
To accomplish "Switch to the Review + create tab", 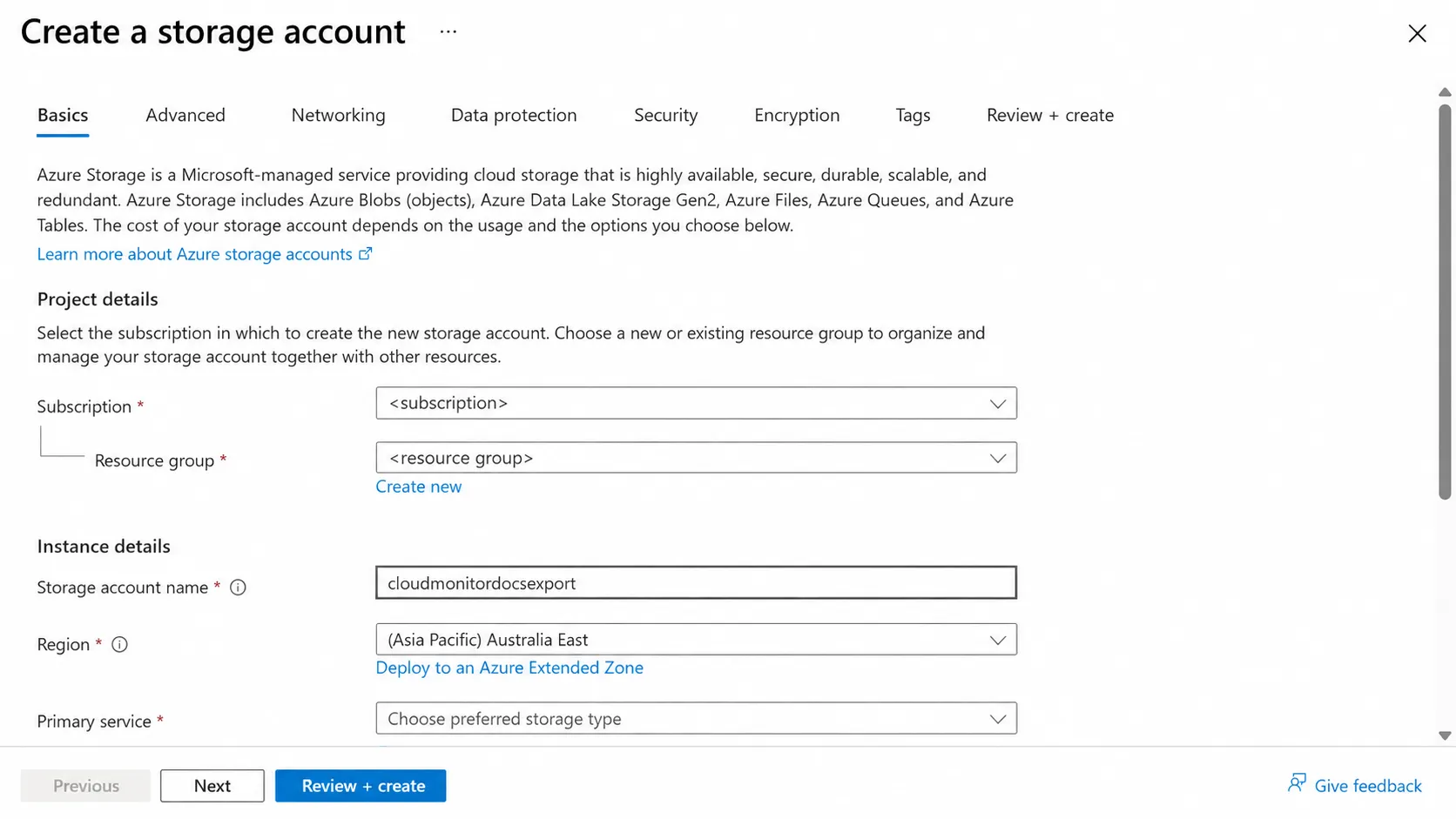I will coord(1050,115).
